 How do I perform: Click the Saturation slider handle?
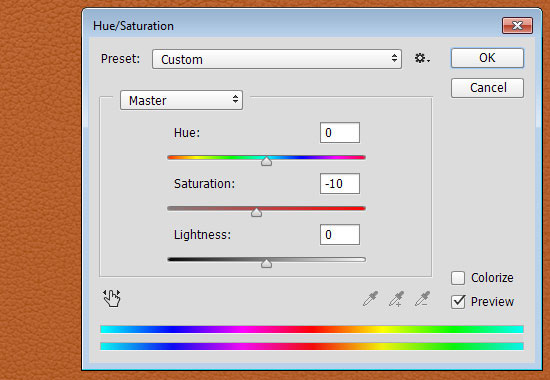256,212
